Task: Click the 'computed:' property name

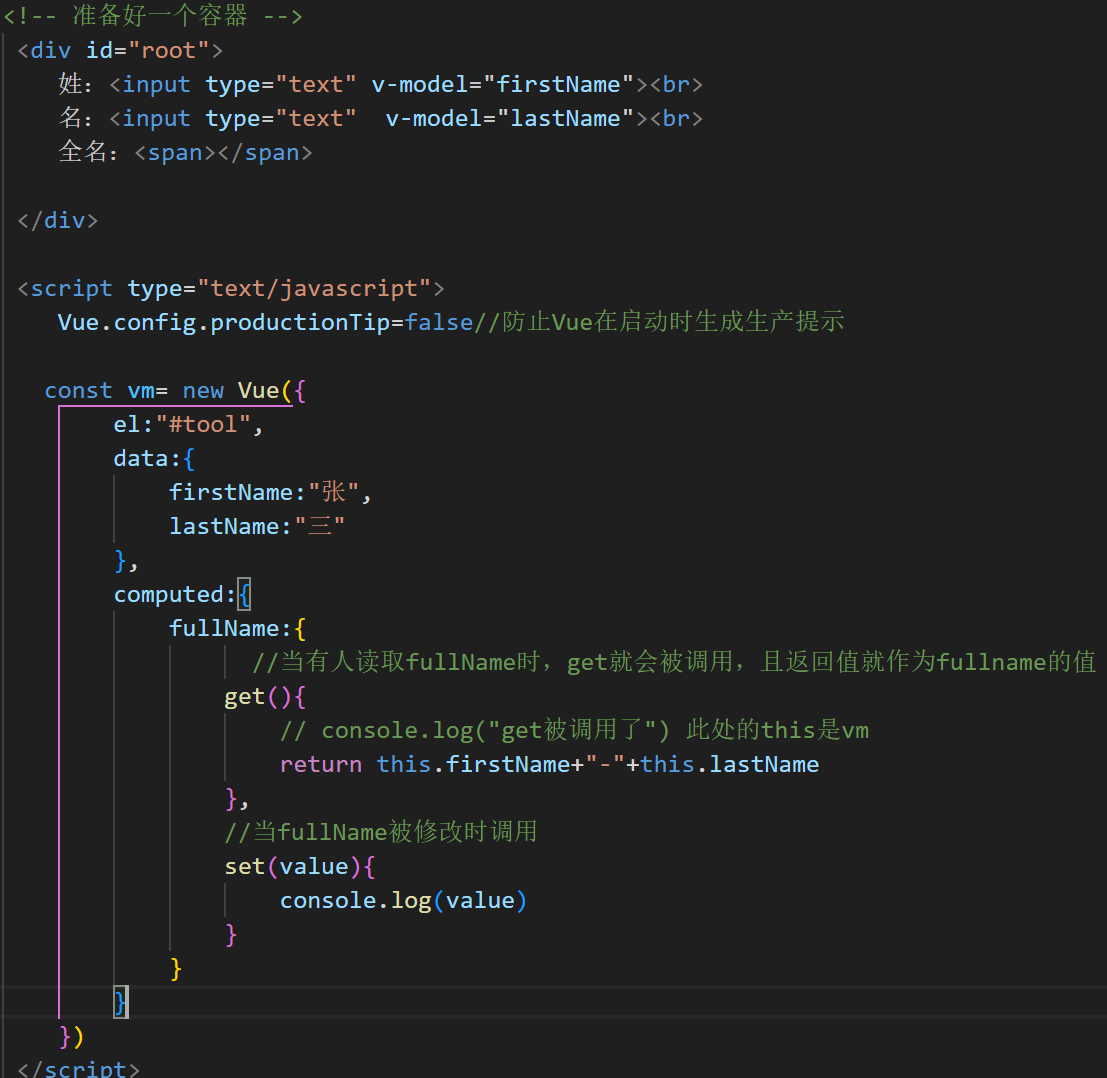Action: pyautogui.click(x=174, y=594)
